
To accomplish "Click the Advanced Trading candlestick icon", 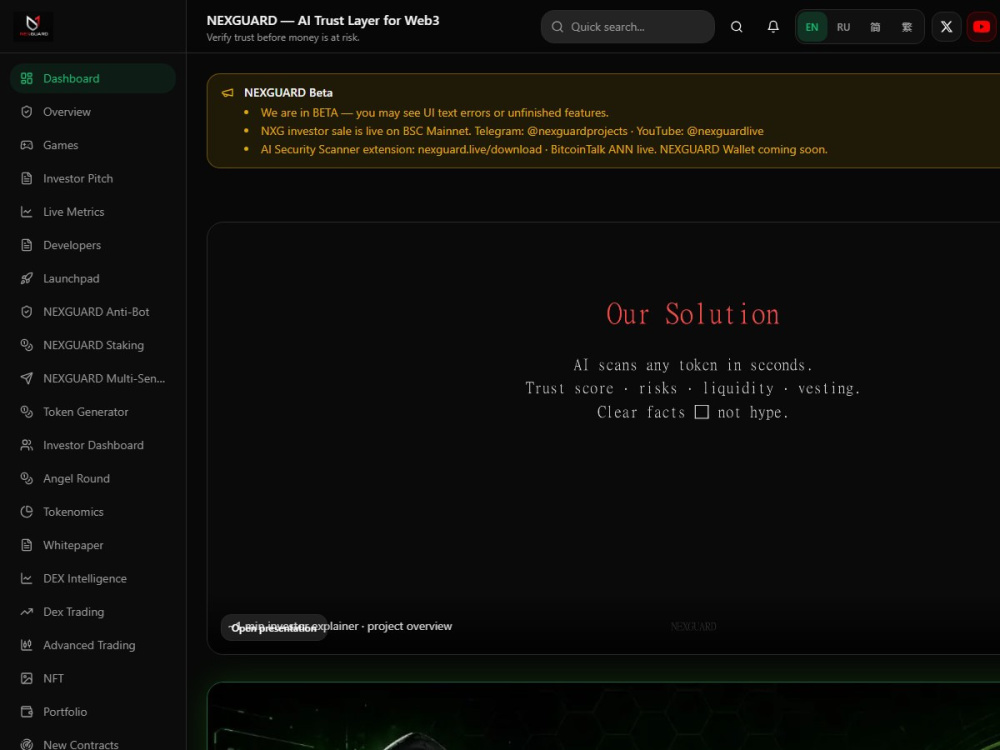I will click(26, 645).
